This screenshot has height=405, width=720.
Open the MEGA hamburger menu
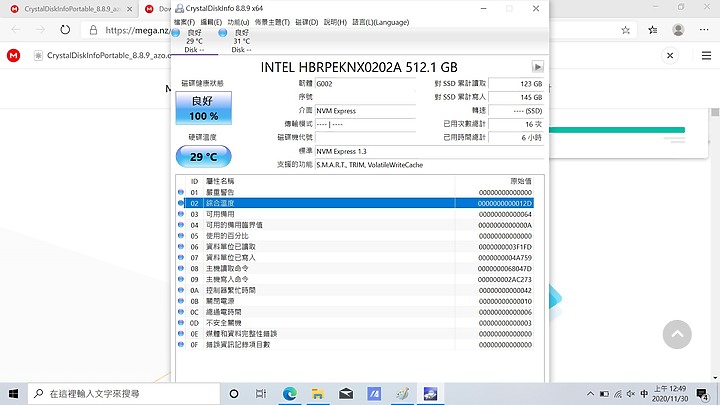click(x=706, y=56)
